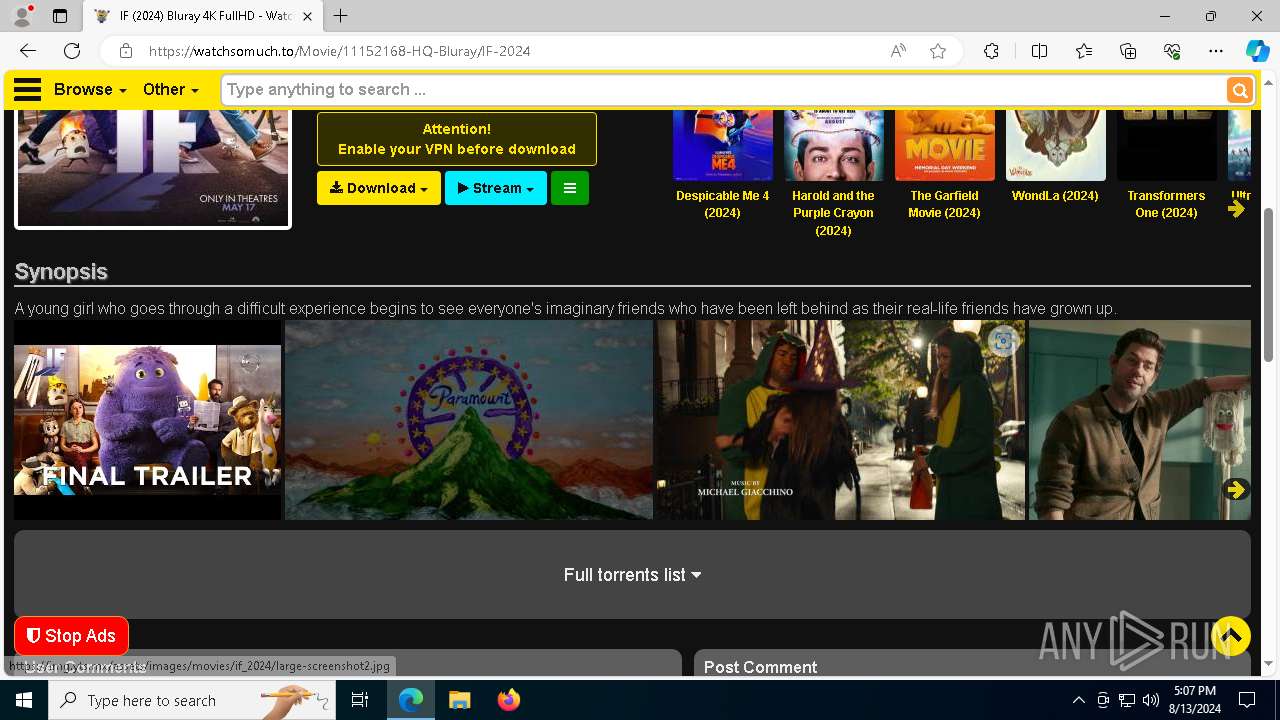Open Michael Giacchino street scene screenshot
Screen dimensions: 1280x720
click(x=841, y=420)
